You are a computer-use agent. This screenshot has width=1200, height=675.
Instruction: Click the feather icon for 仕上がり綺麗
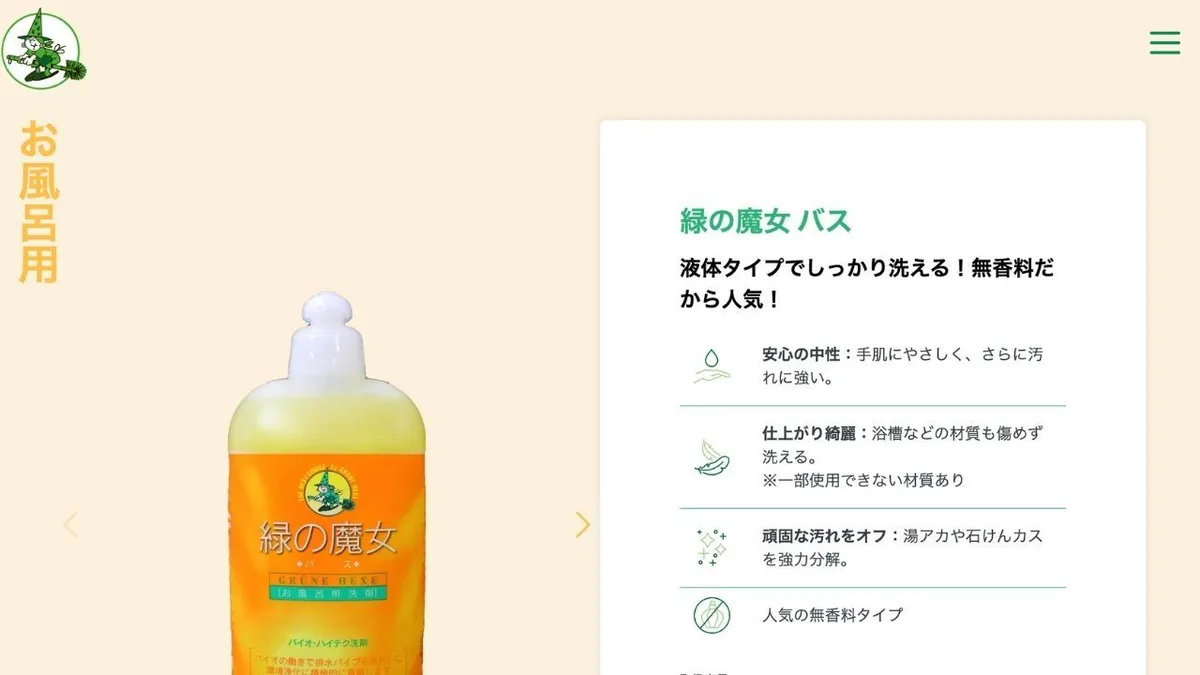point(712,457)
